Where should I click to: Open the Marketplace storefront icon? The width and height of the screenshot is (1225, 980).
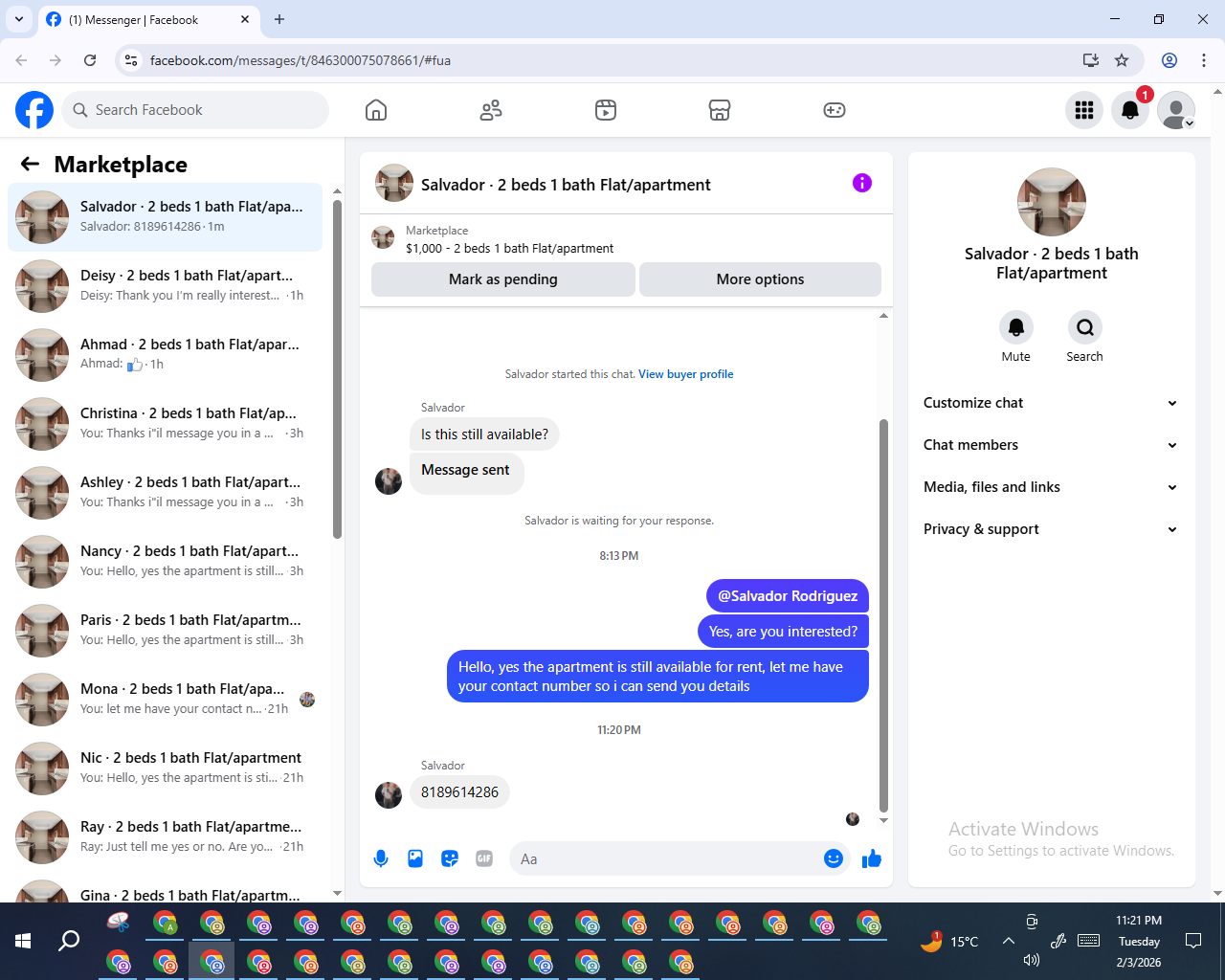pos(720,110)
